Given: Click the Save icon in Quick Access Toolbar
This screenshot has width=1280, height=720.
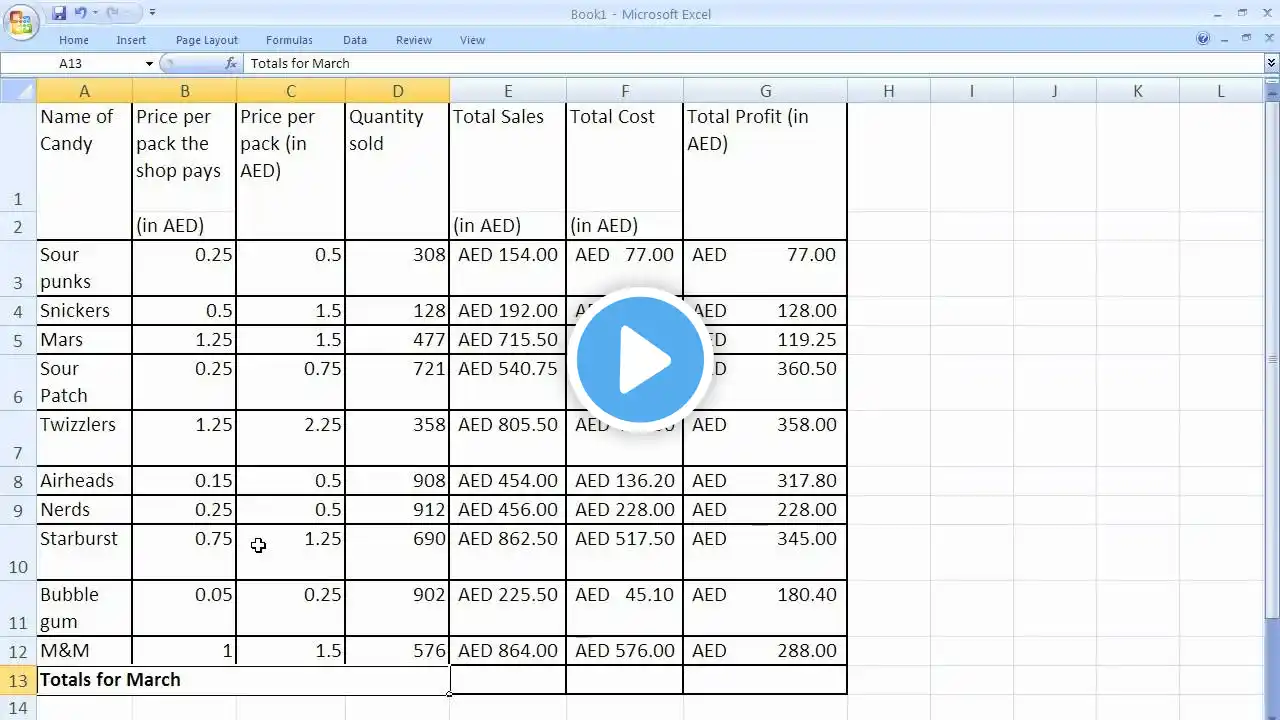Looking at the screenshot, I should click(59, 13).
